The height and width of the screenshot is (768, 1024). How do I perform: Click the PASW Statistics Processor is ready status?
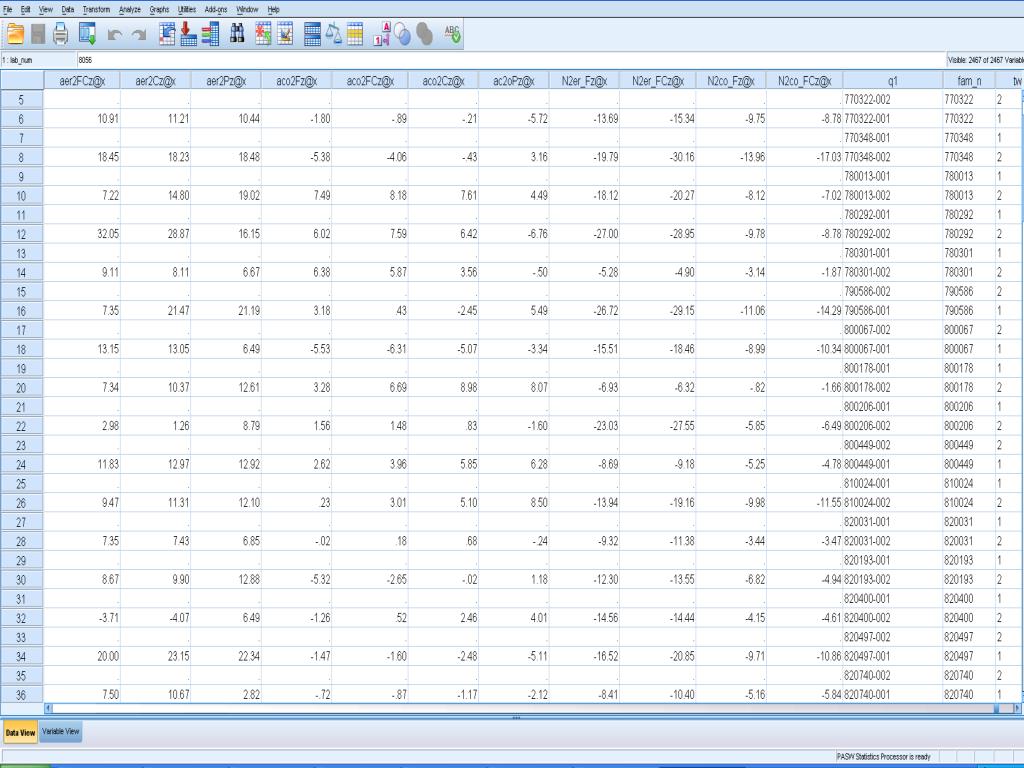(x=883, y=756)
